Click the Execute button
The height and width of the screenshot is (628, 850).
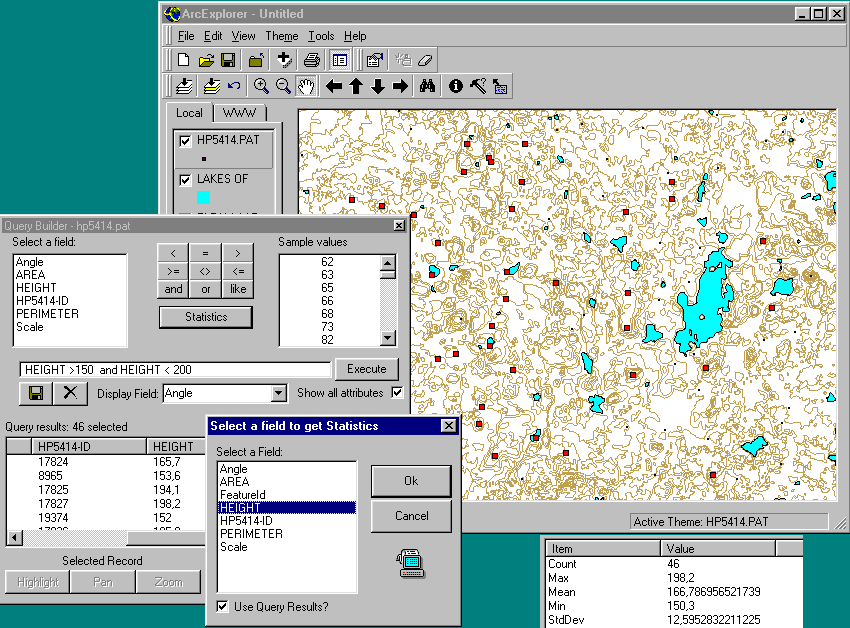pos(366,369)
